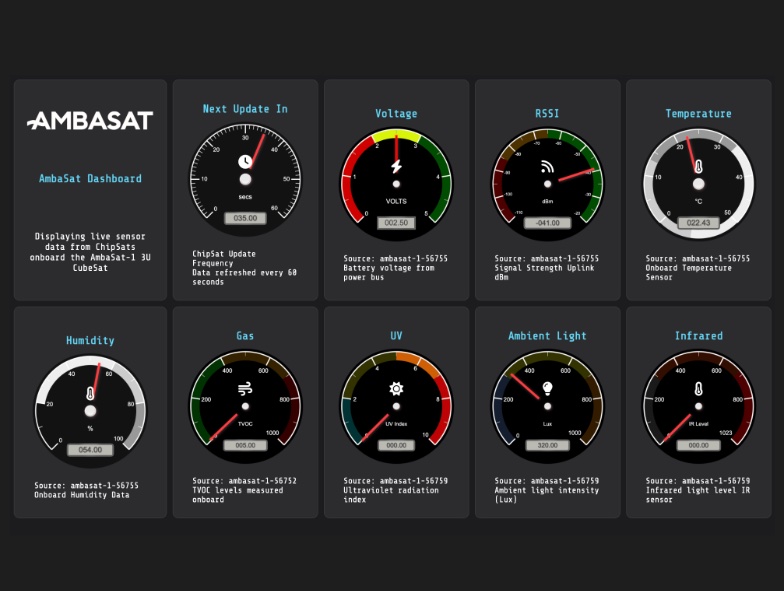Click the RSSI readout showing -041.00
This screenshot has height=591, width=784.
[547, 223]
